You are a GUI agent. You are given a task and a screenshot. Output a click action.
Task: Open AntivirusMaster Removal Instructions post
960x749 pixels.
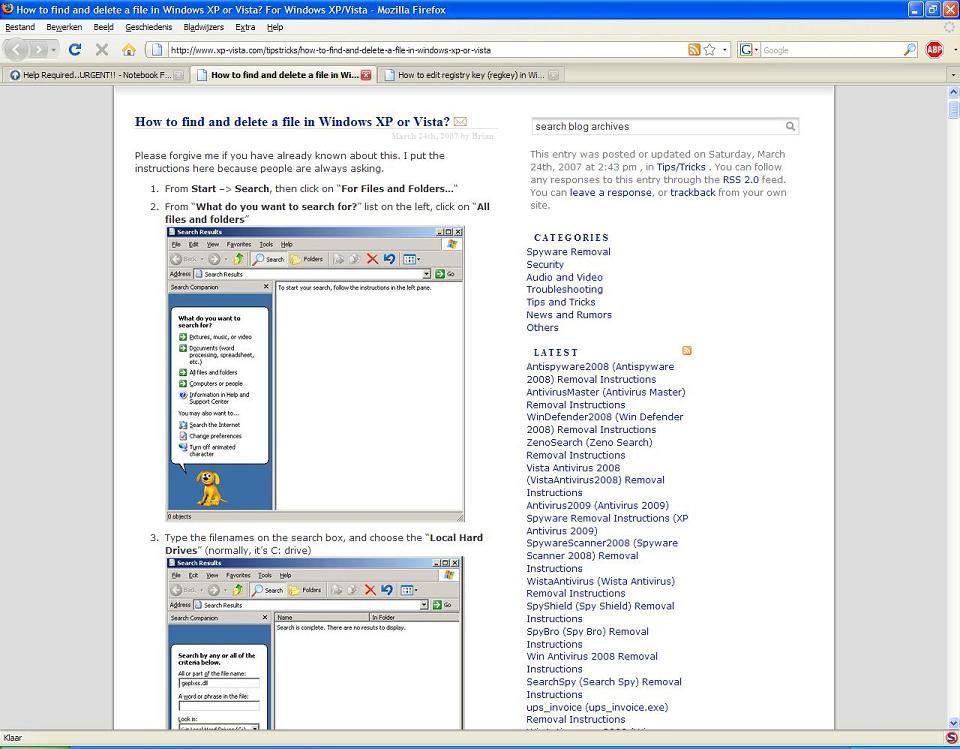[606, 398]
